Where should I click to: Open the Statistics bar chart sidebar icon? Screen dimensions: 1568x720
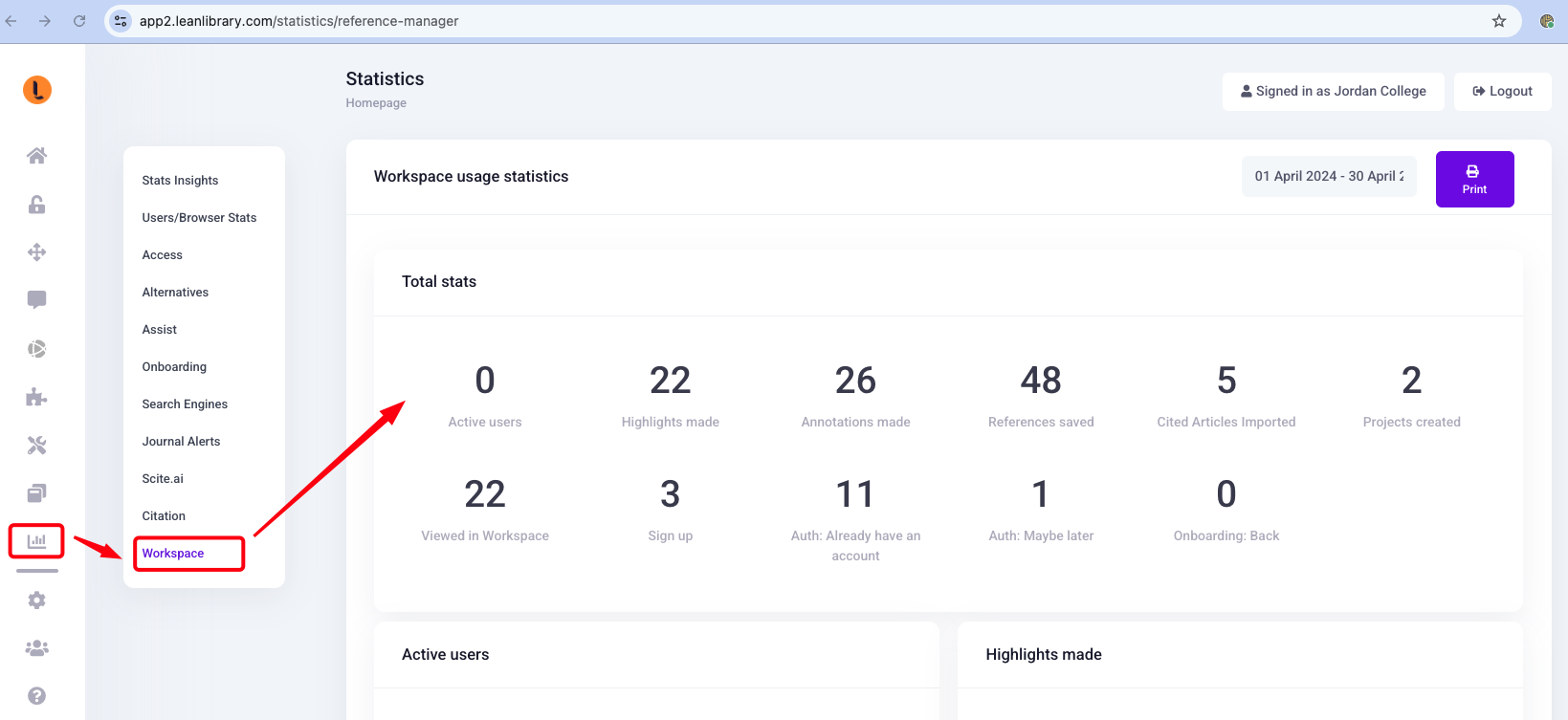36,541
